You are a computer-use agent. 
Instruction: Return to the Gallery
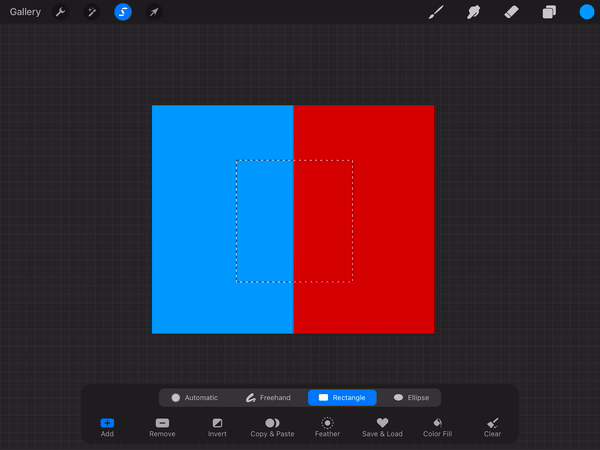[x=25, y=12]
